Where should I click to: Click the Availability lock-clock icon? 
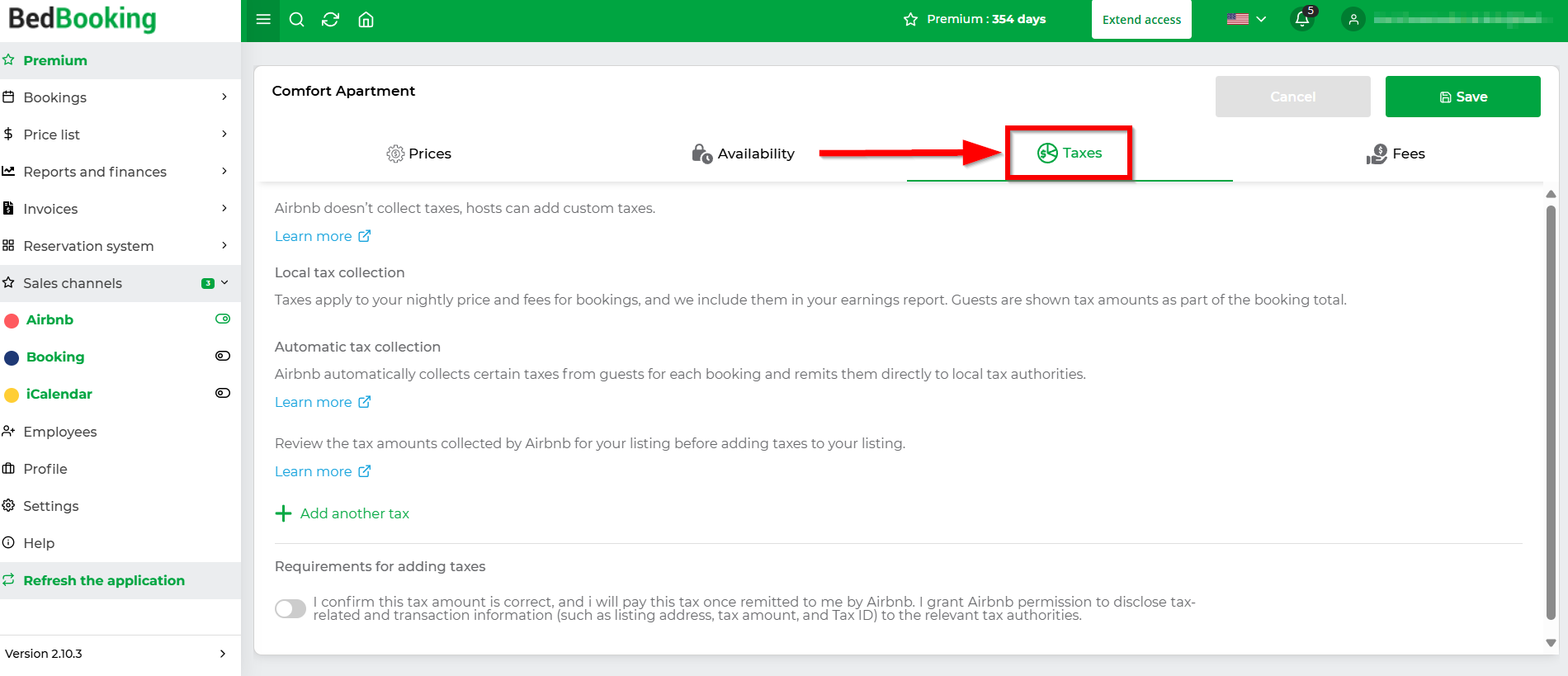[702, 154]
